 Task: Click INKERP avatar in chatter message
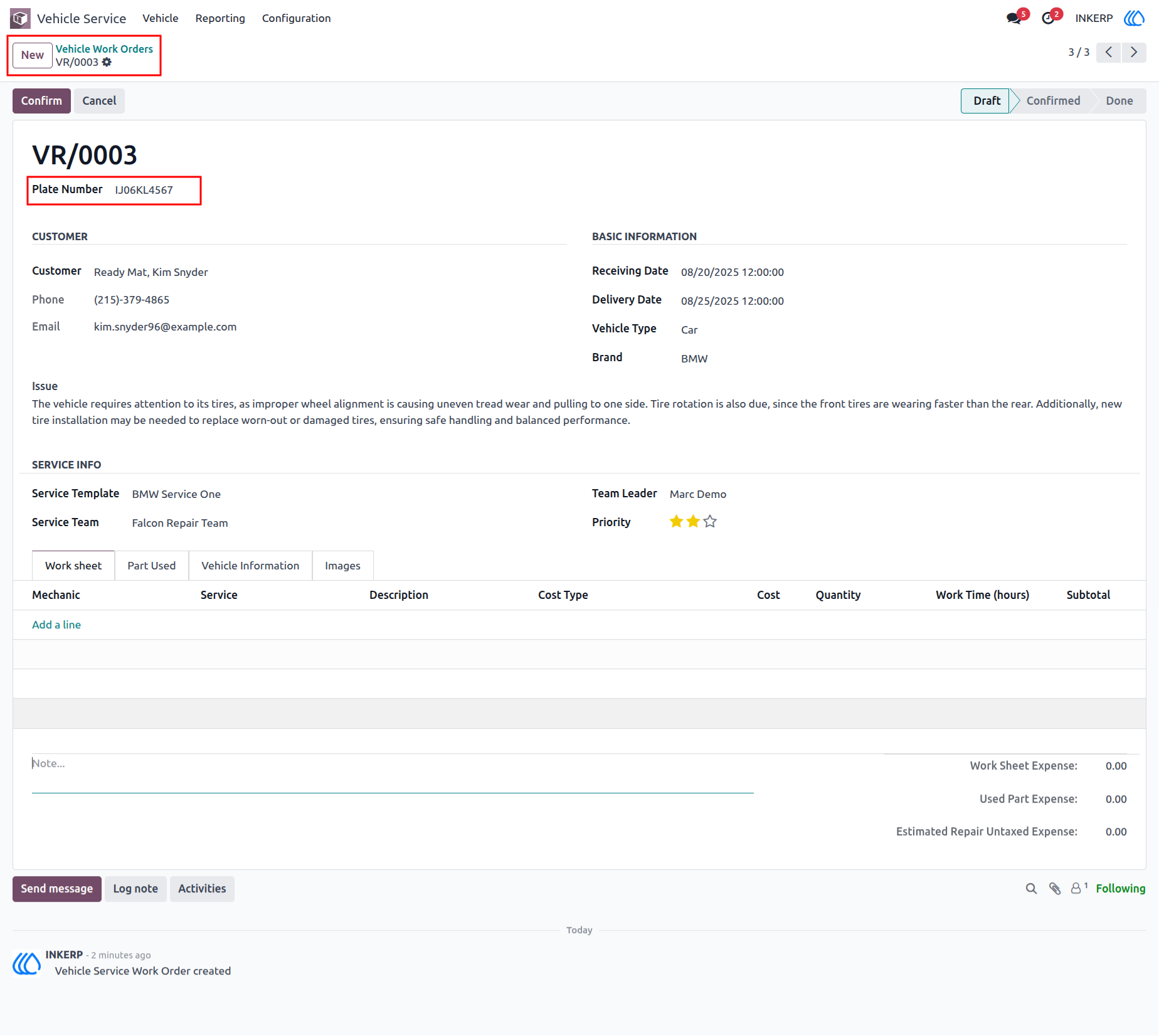(27, 963)
